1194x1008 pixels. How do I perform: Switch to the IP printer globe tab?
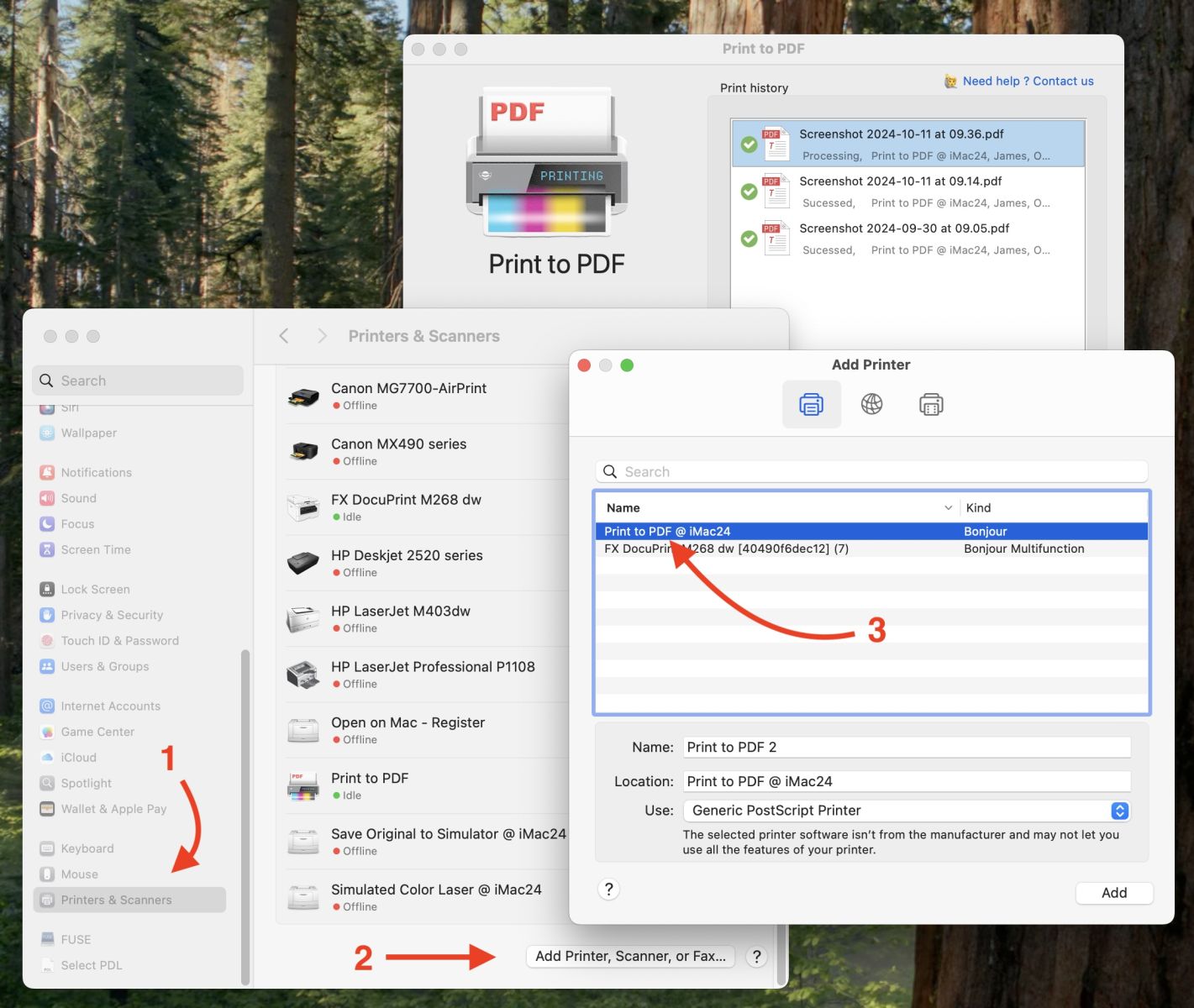pyautogui.click(x=871, y=405)
